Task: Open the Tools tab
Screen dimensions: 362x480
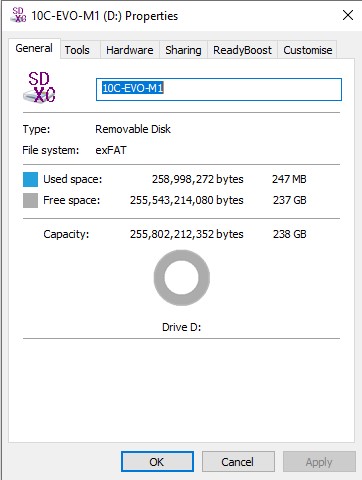Action: point(77,50)
